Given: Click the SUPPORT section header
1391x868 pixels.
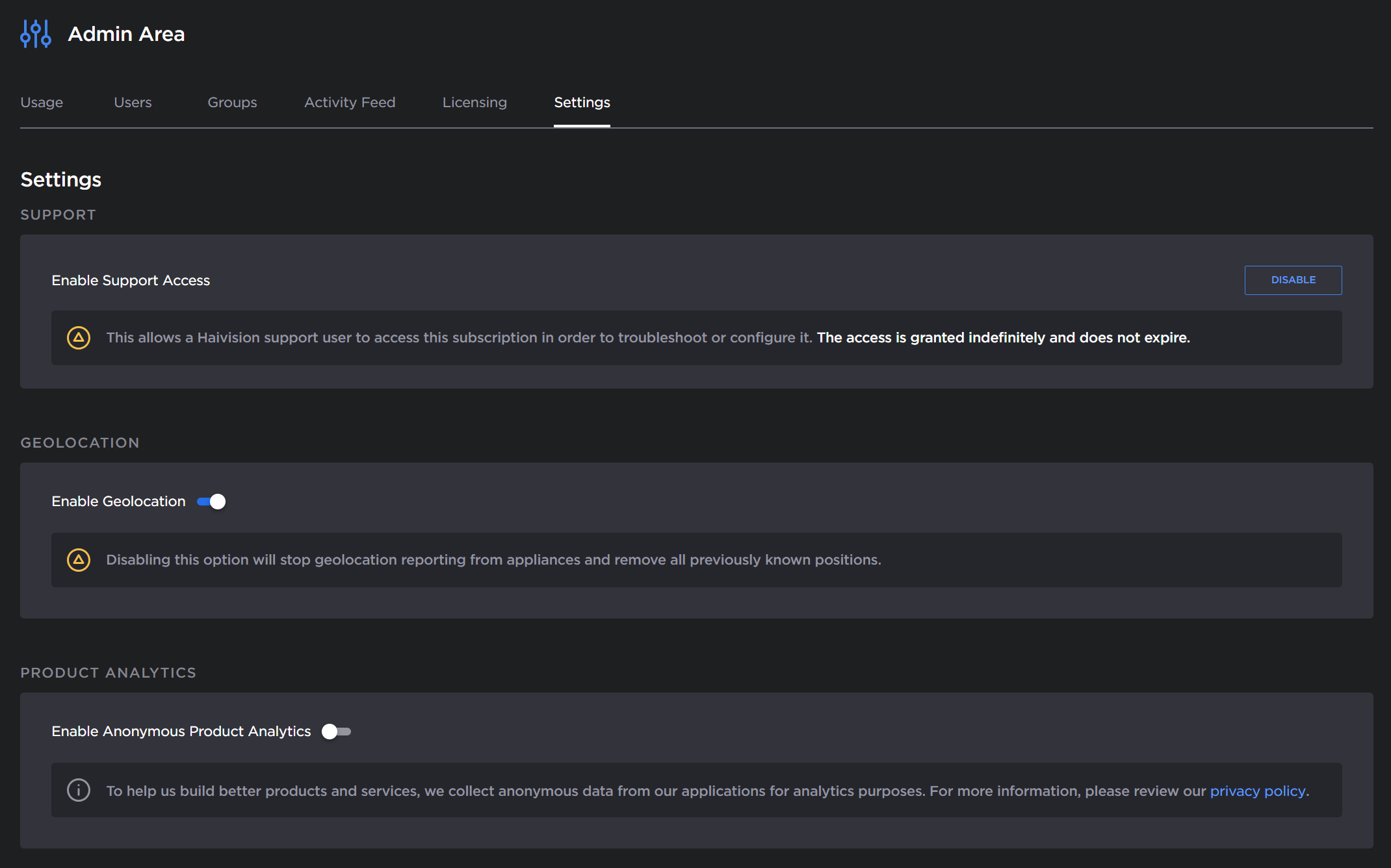Looking at the screenshot, I should [58, 214].
